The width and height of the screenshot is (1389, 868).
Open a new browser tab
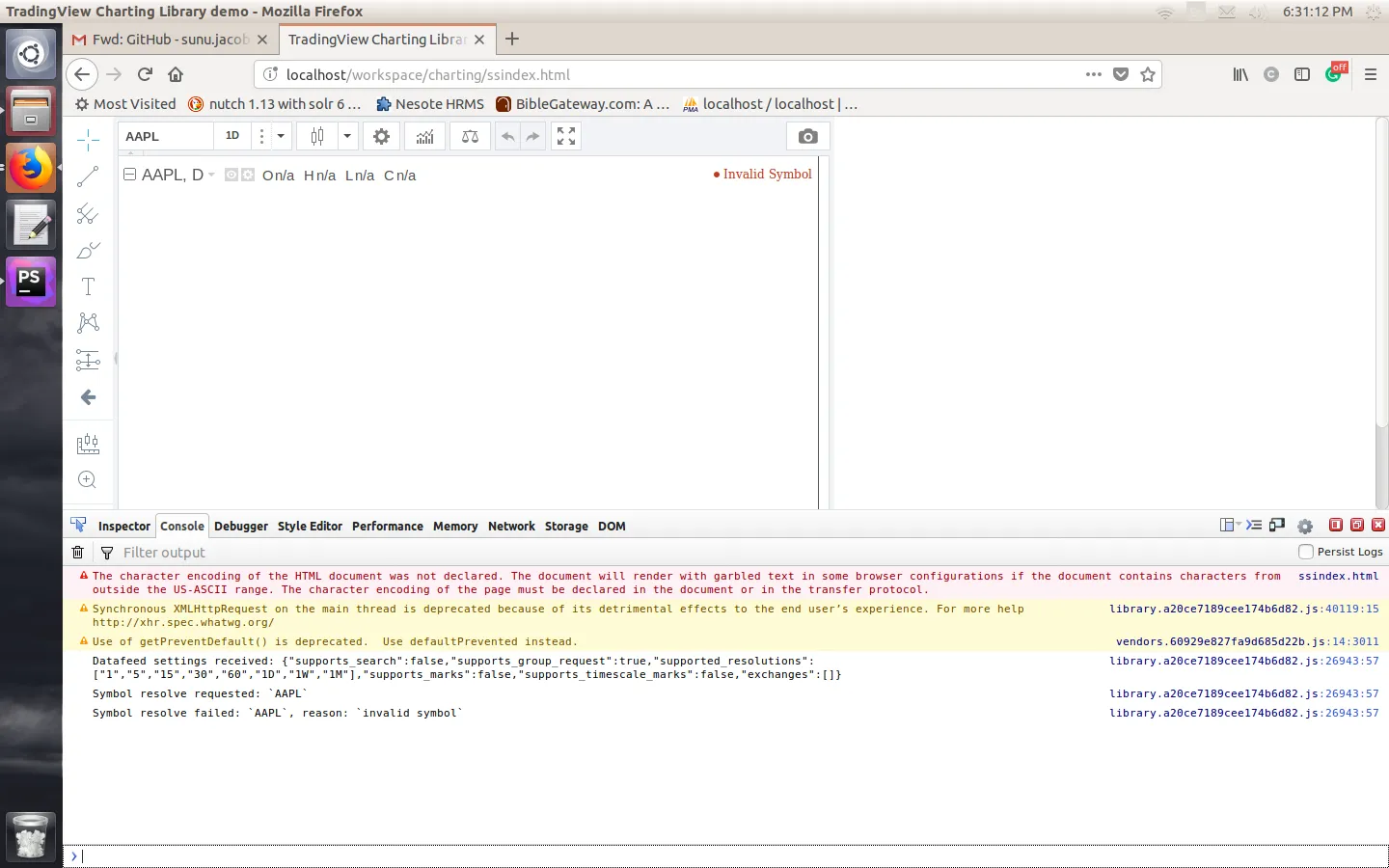tap(512, 39)
